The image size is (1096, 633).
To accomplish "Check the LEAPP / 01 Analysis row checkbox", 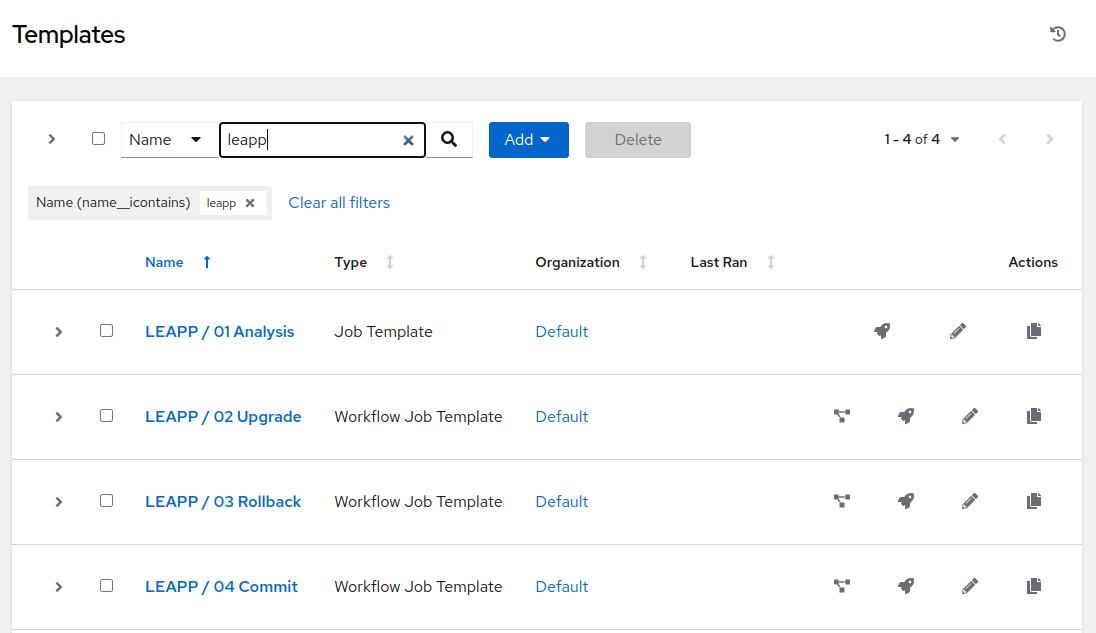I will tap(106, 330).
